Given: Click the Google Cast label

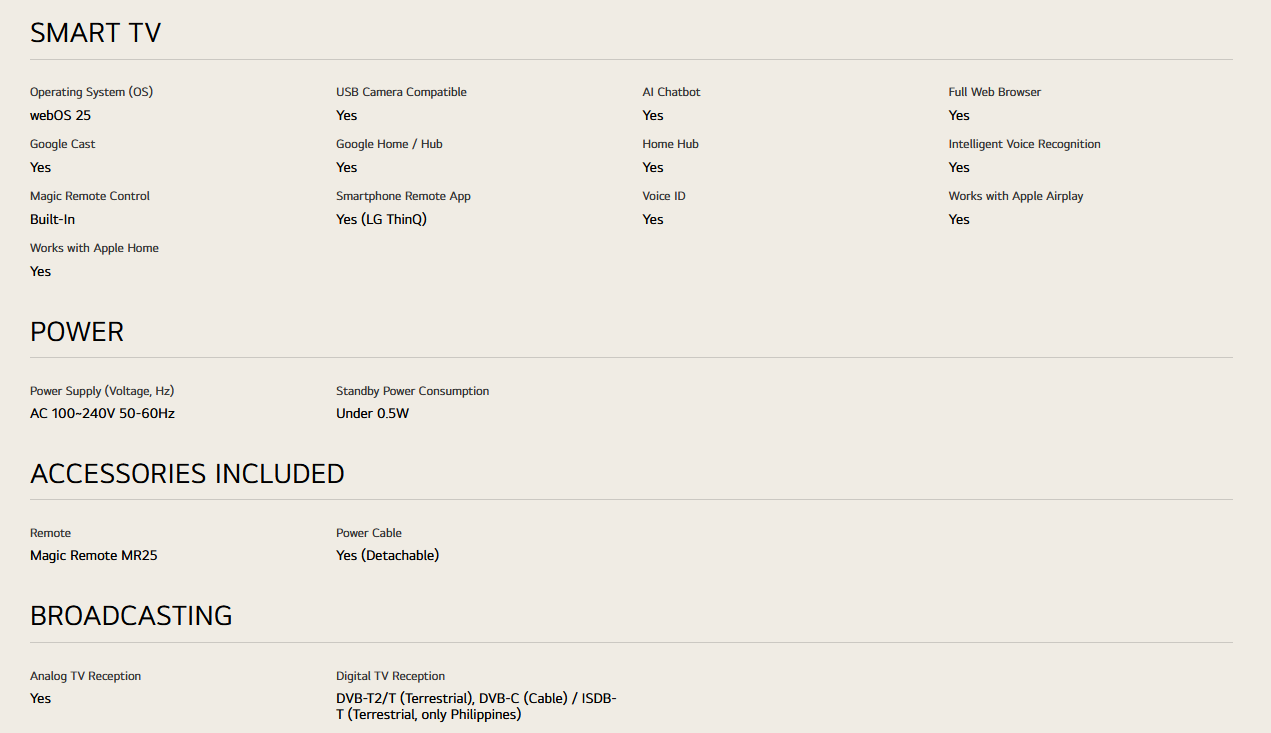Looking at the screenshot, I should 62,144.
